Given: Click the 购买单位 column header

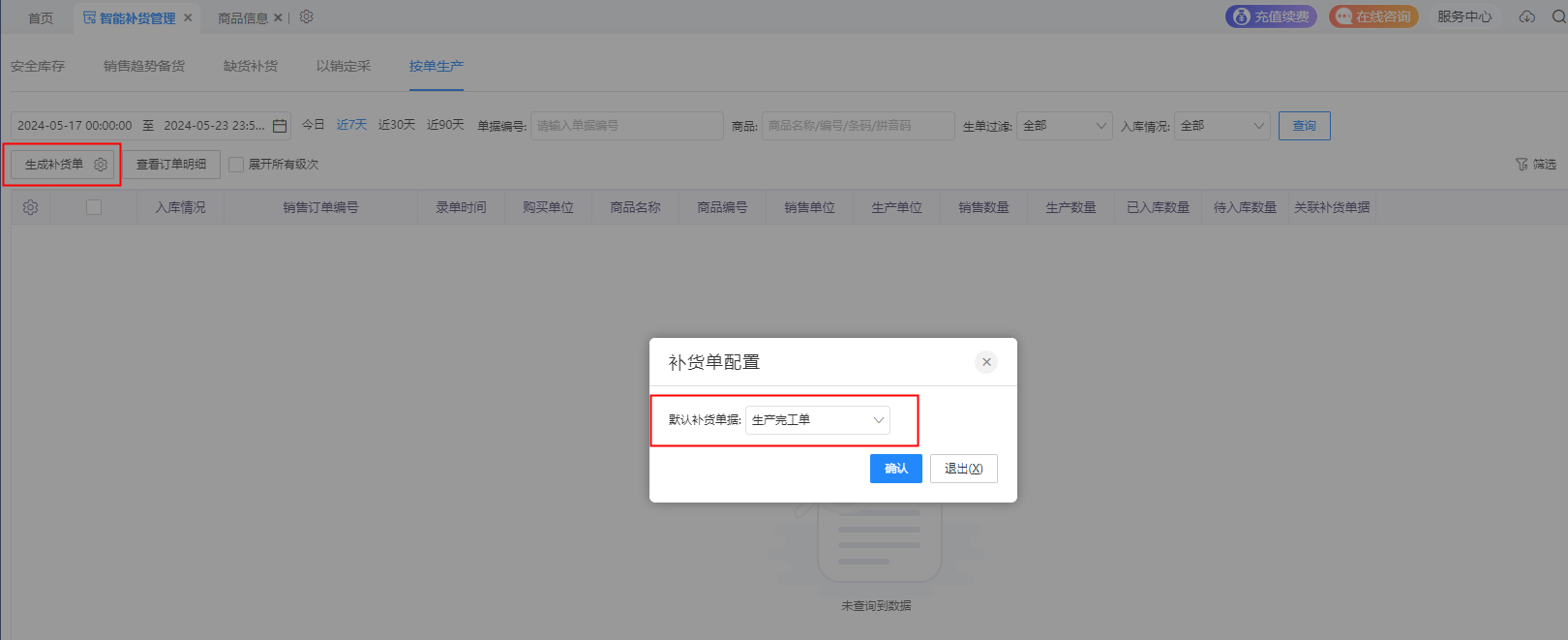Looking at the screenshot, I should (x=549, y=207).
